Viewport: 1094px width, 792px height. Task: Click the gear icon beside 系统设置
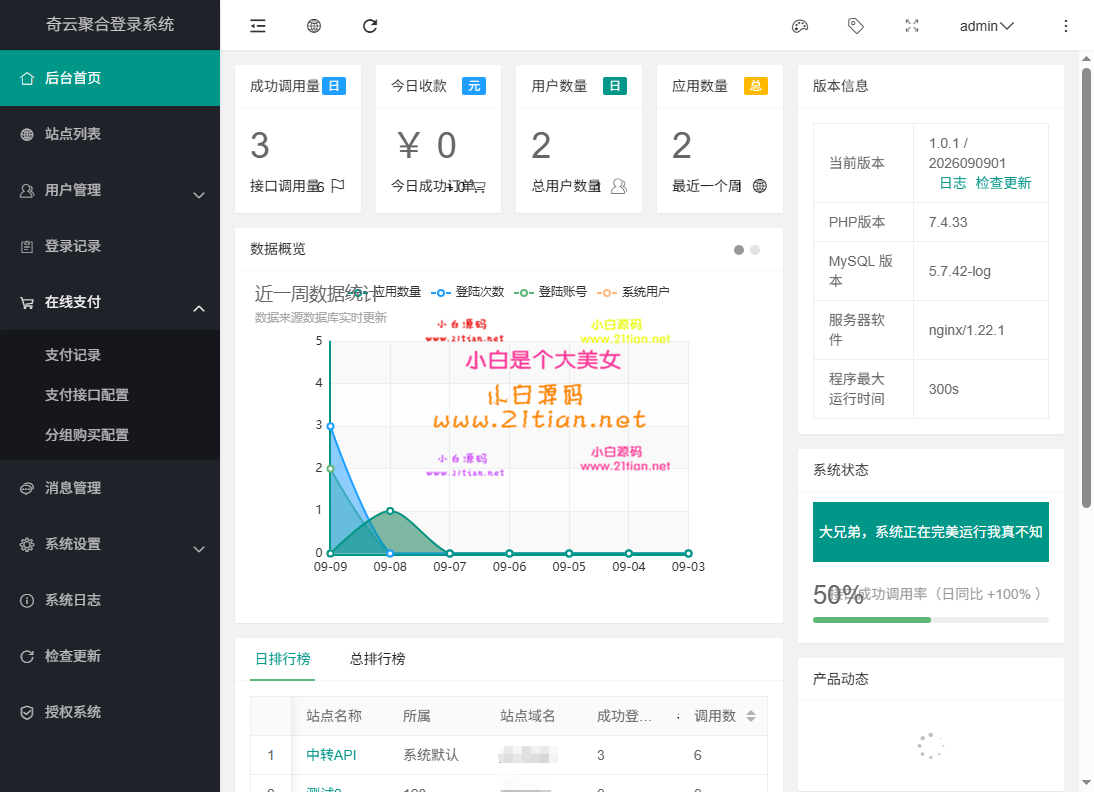point(27,544)
